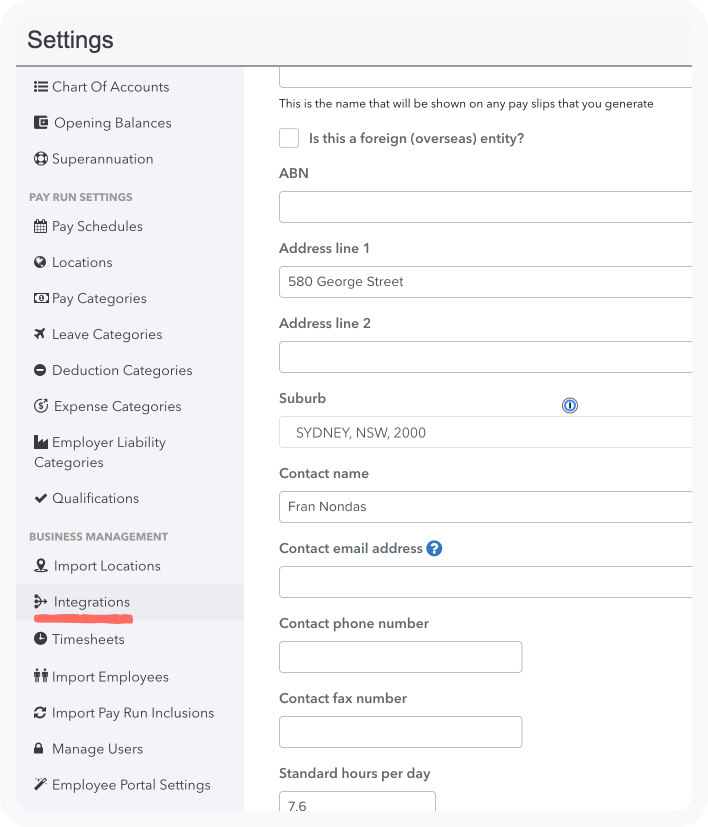Enable the foreign overseas entity checkbox

click(x=289, y=138)
